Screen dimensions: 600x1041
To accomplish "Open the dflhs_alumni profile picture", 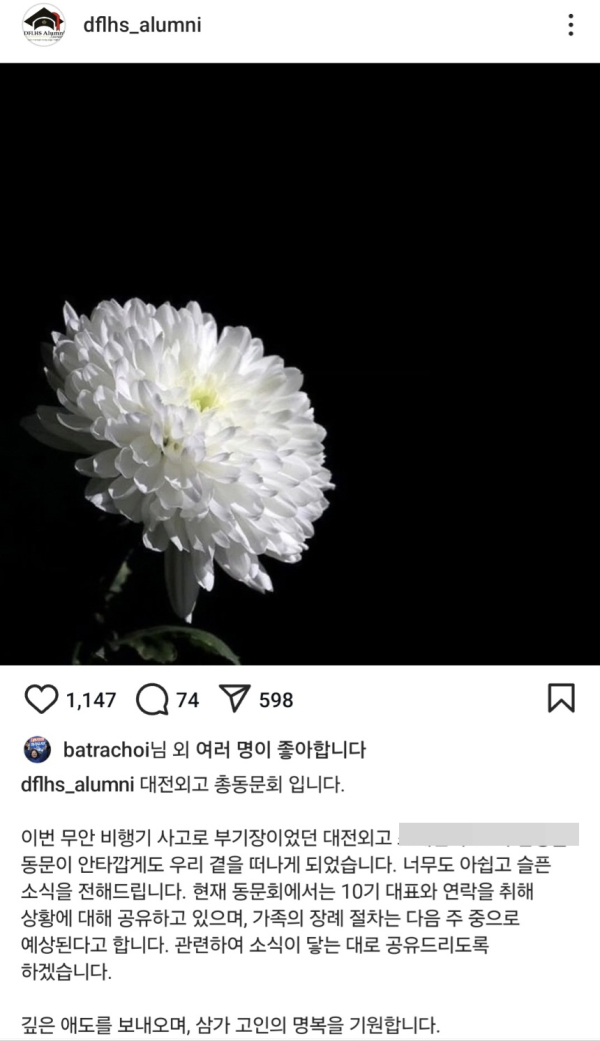I will coord(44,25).
